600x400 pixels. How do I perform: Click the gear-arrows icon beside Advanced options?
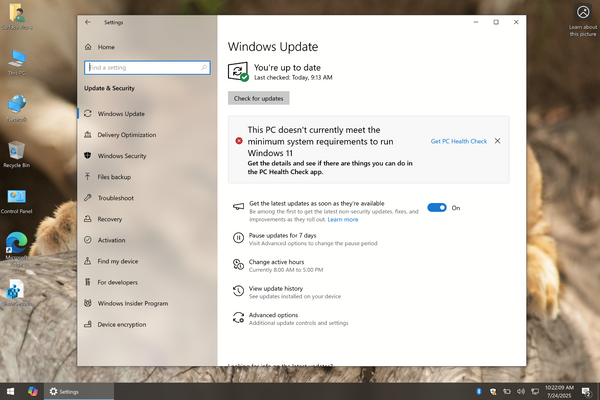click(x=238, y=317)
